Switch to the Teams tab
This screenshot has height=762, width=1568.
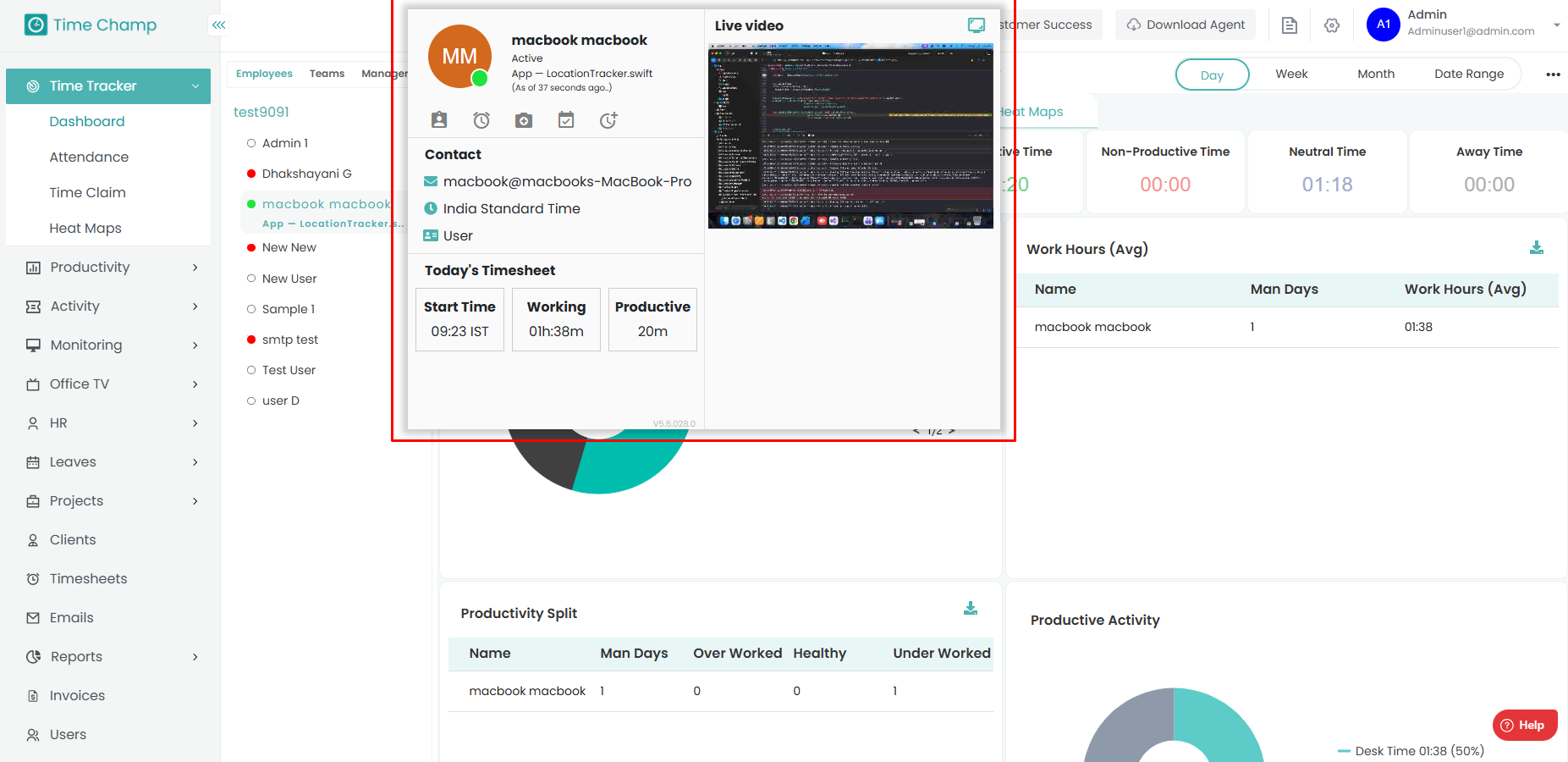(327, 74)
